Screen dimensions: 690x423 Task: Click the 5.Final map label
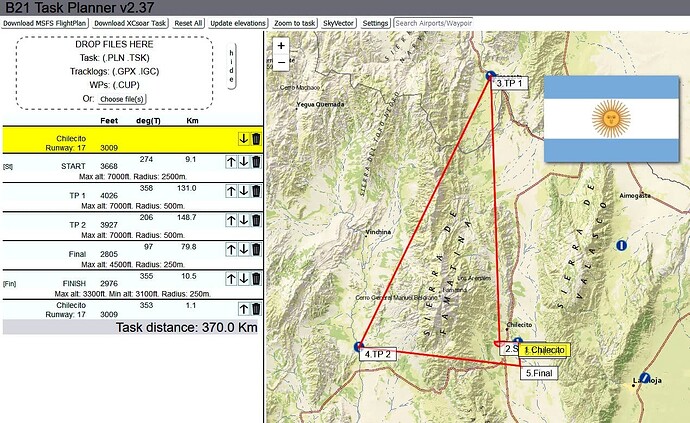coord(539,373)
